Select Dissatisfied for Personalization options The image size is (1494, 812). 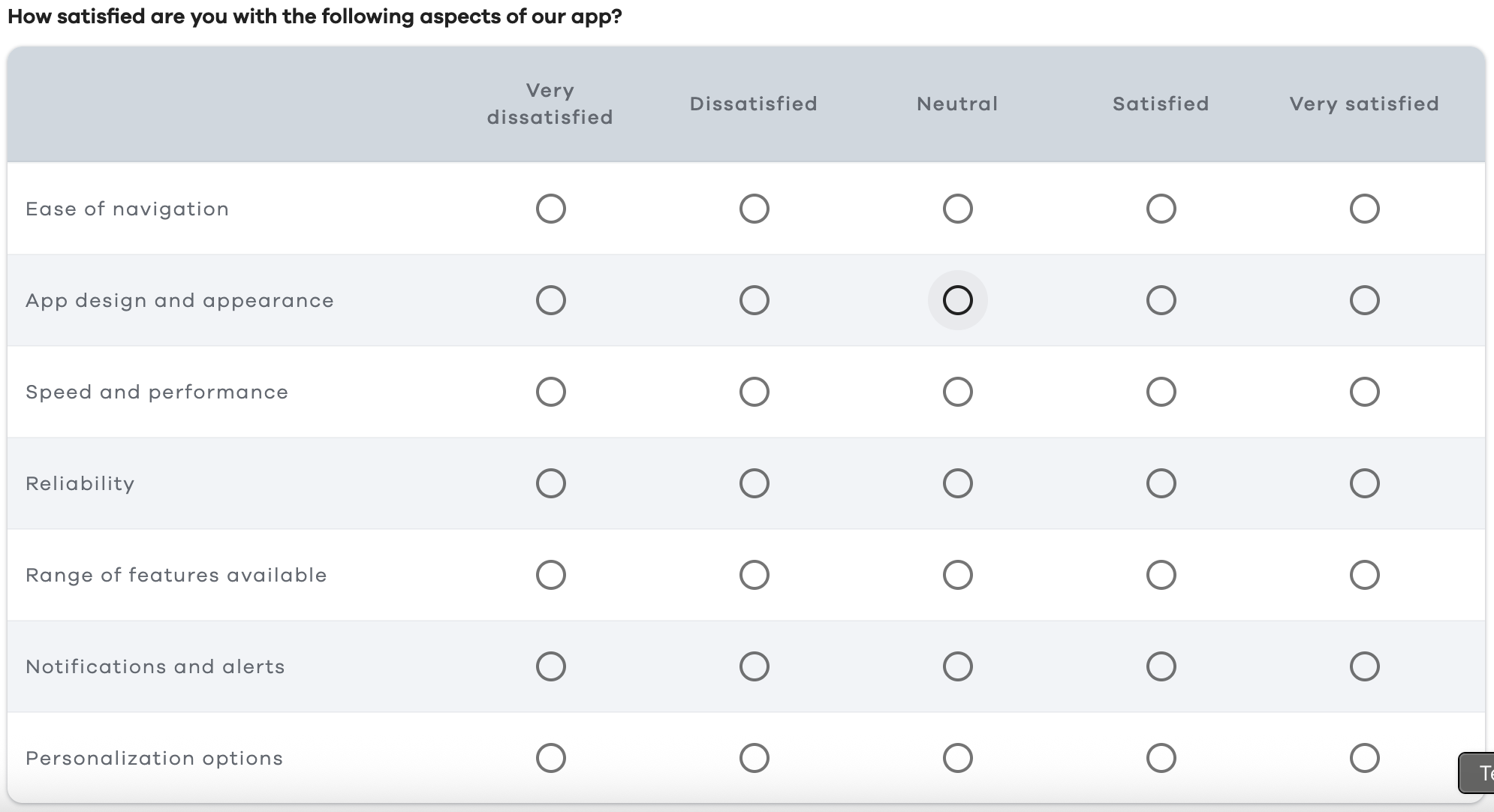(x=754, y=758)
